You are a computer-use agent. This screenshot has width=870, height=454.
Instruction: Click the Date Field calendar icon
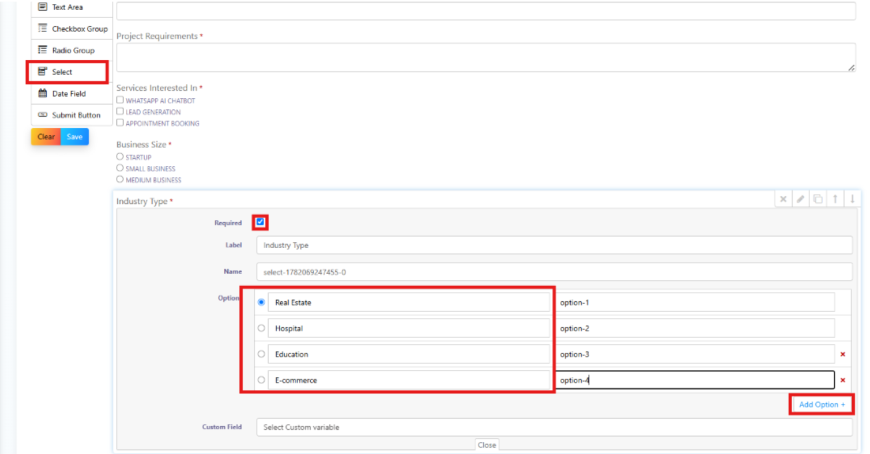[42, 93]
